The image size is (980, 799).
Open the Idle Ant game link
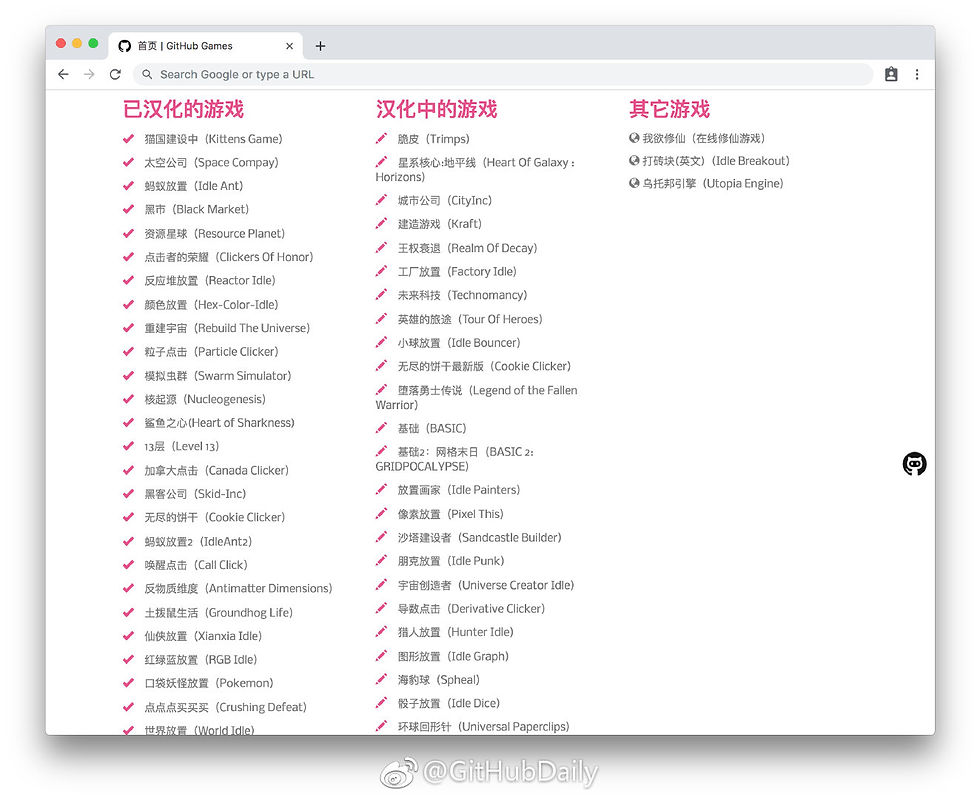(x=194, y=186)
